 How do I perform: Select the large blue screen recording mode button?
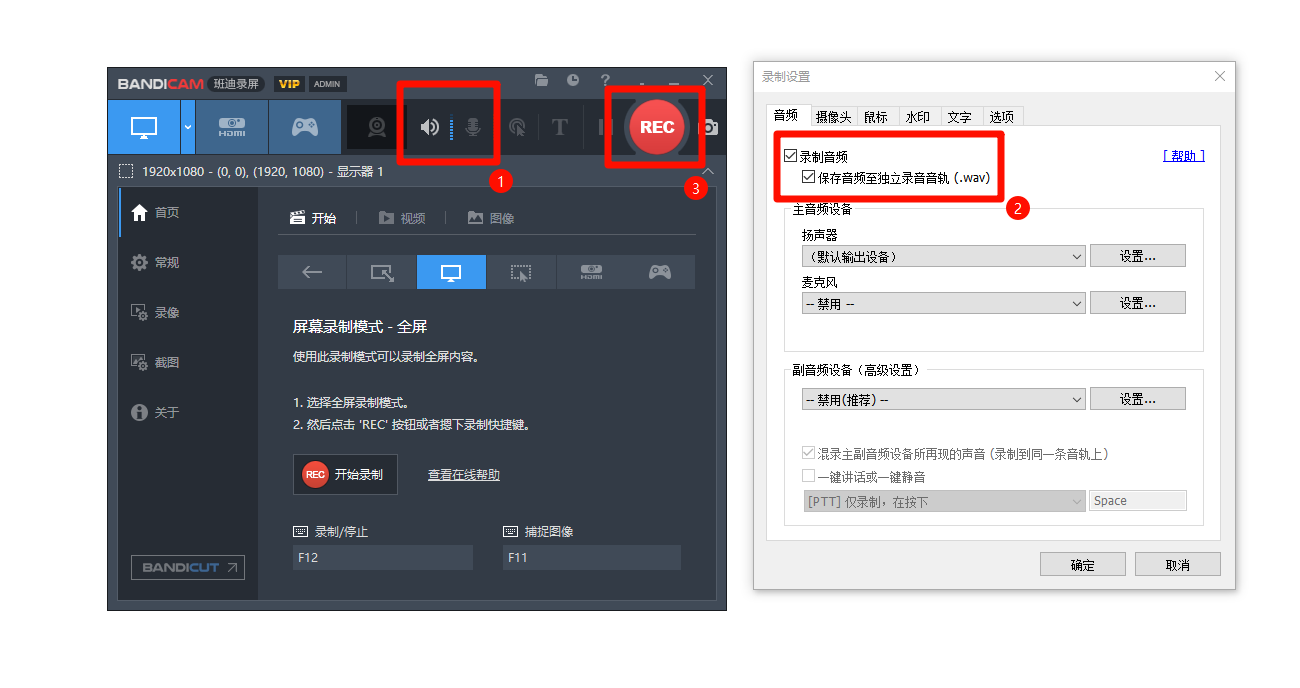pos(144,127)
